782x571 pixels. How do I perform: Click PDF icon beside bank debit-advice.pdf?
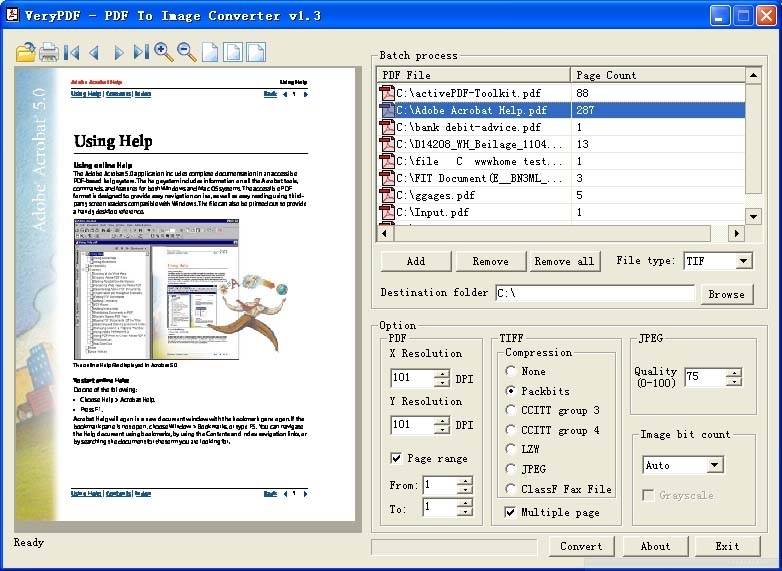pos(387,127)
